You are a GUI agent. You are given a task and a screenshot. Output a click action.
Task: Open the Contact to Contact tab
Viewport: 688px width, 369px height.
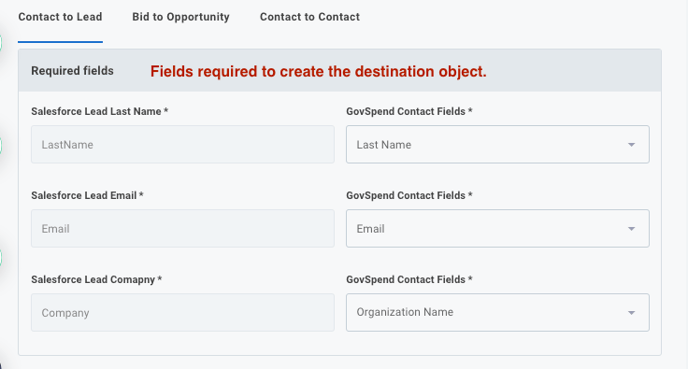[310, 17]
